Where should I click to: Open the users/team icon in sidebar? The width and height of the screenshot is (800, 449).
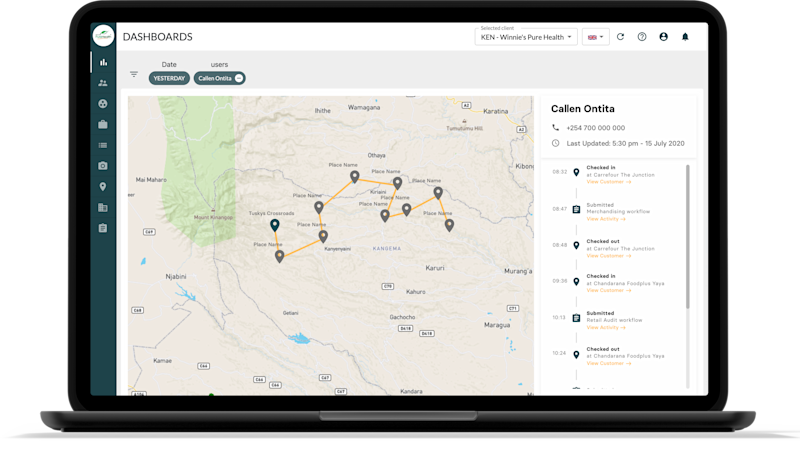(103, 83)
